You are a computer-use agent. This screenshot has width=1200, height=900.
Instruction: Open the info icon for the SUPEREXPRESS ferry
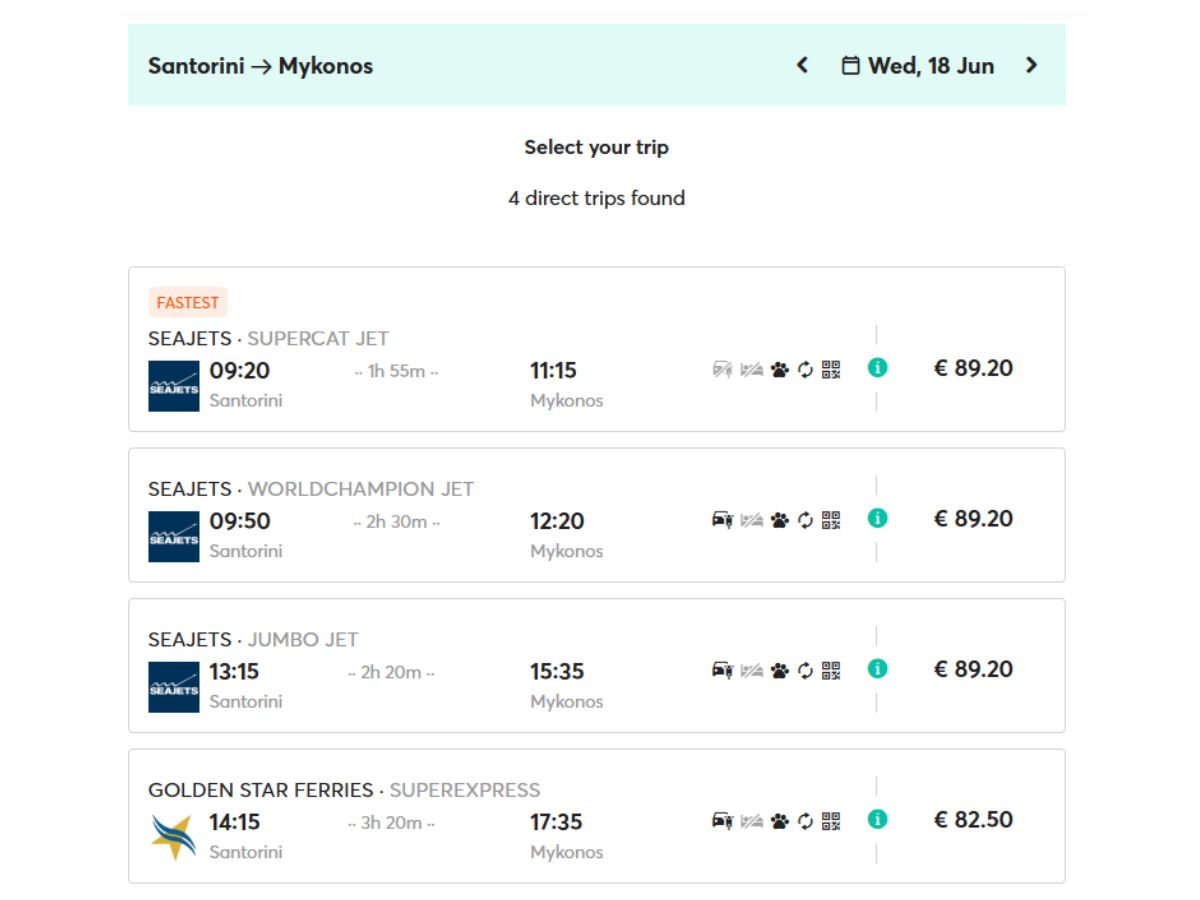[x=877, y=819]
